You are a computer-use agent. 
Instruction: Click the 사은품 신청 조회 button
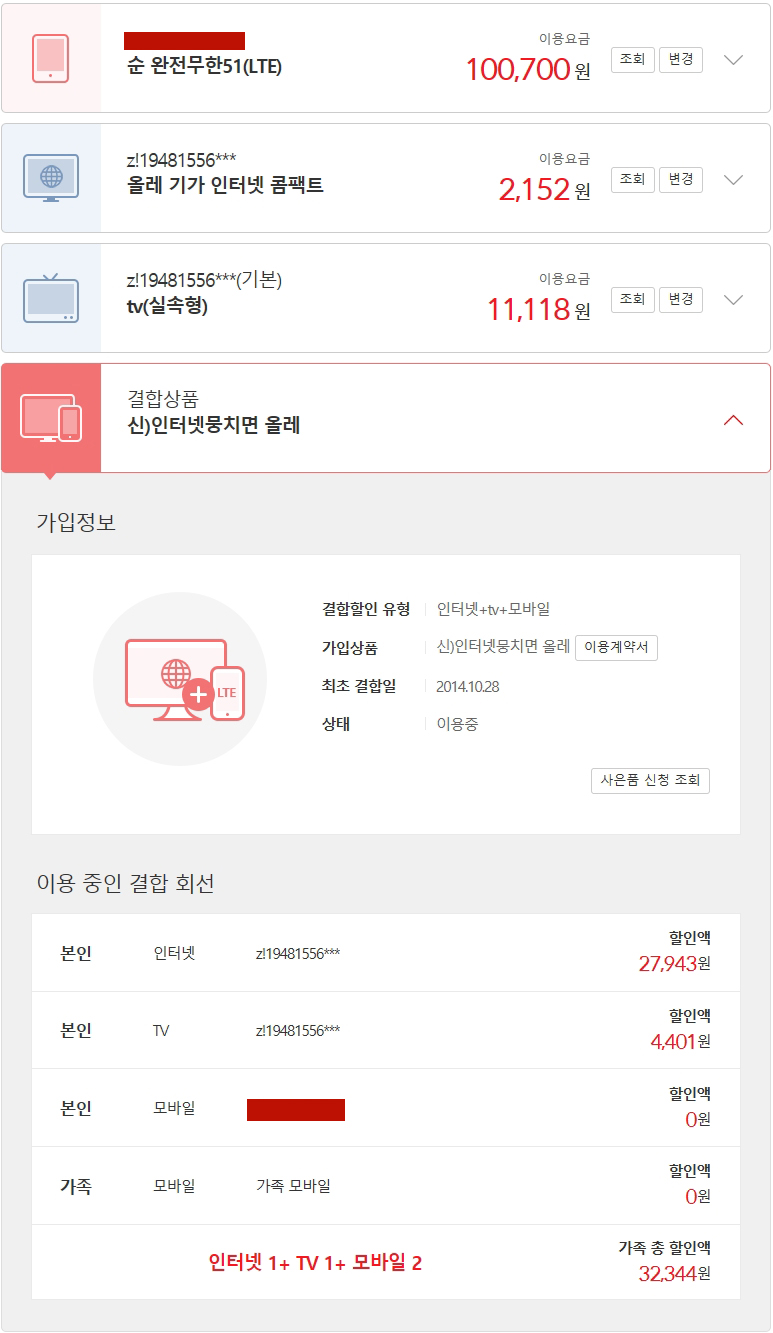click(650, 780)
